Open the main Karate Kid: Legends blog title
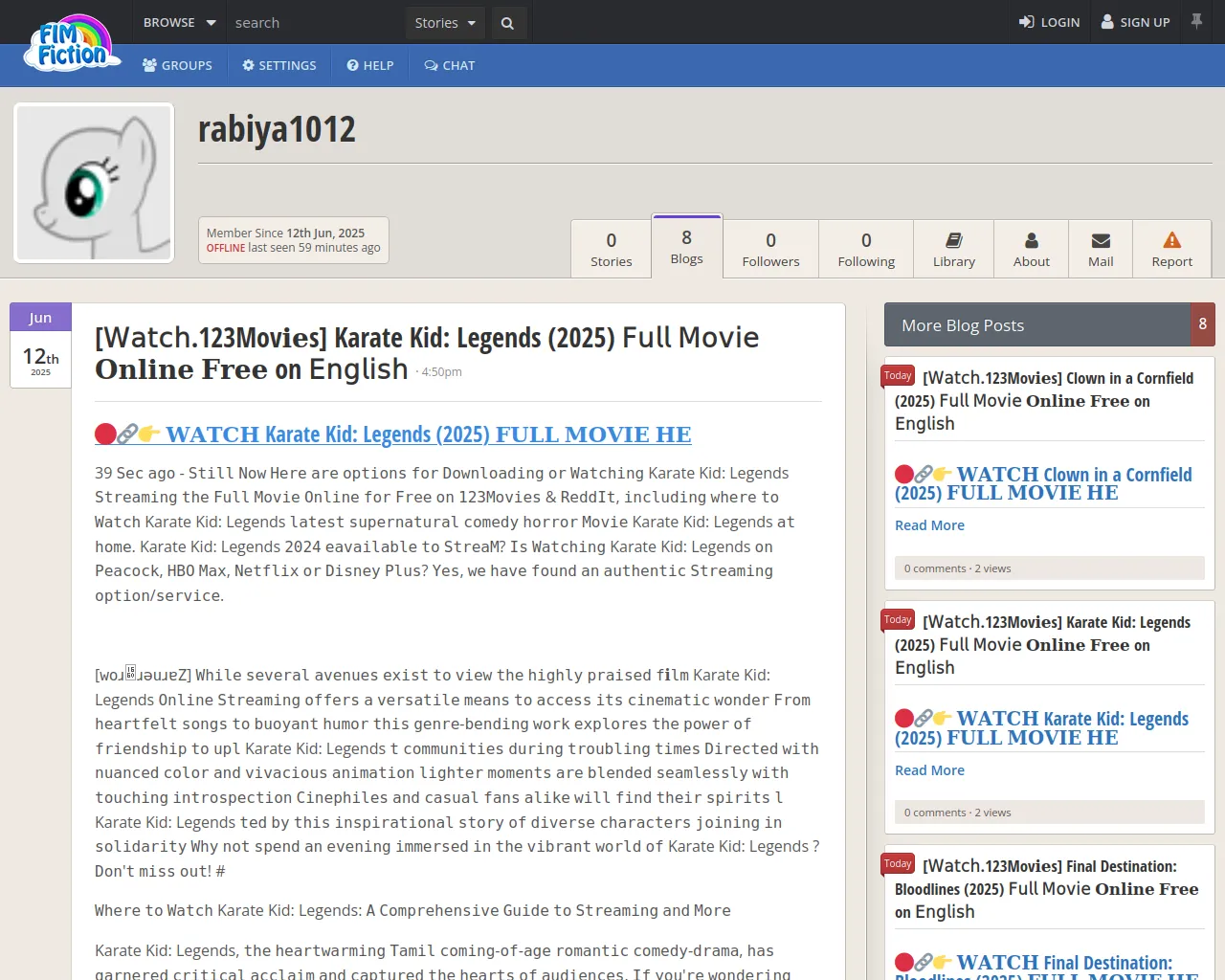 427,353
